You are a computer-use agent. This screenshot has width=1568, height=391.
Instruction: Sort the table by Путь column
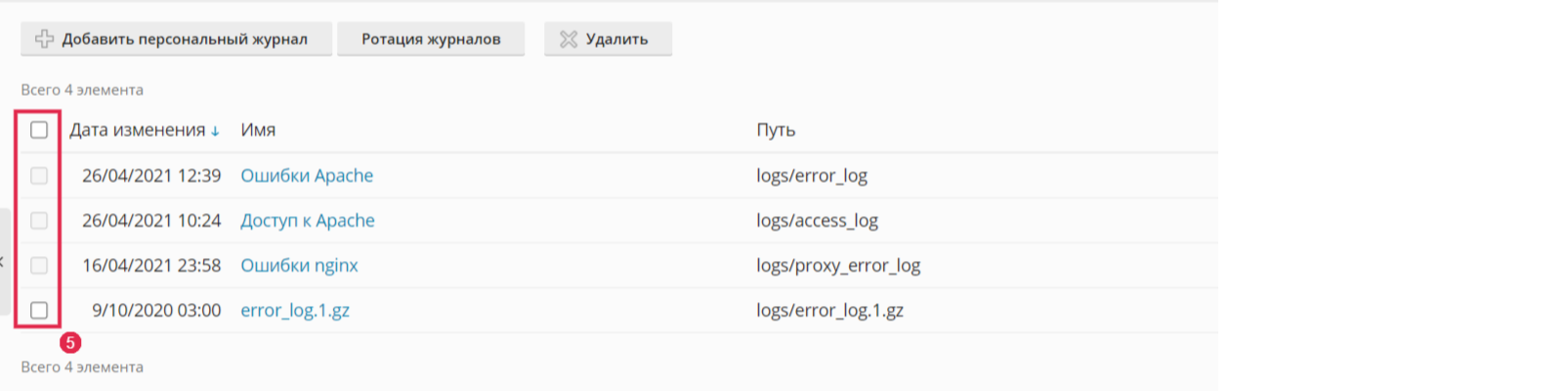[x=776, y=130]
